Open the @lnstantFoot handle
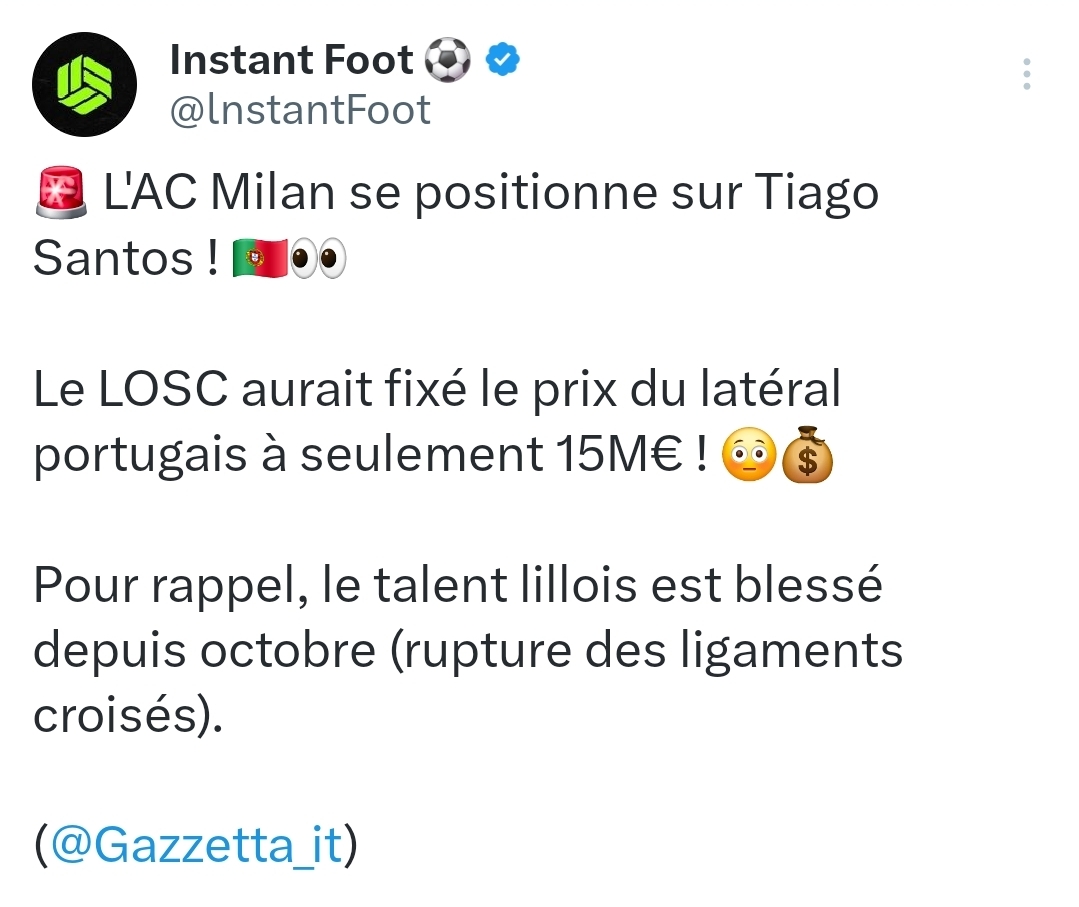The height and width of the screenshot is (907, 1079). coord(300,110)
